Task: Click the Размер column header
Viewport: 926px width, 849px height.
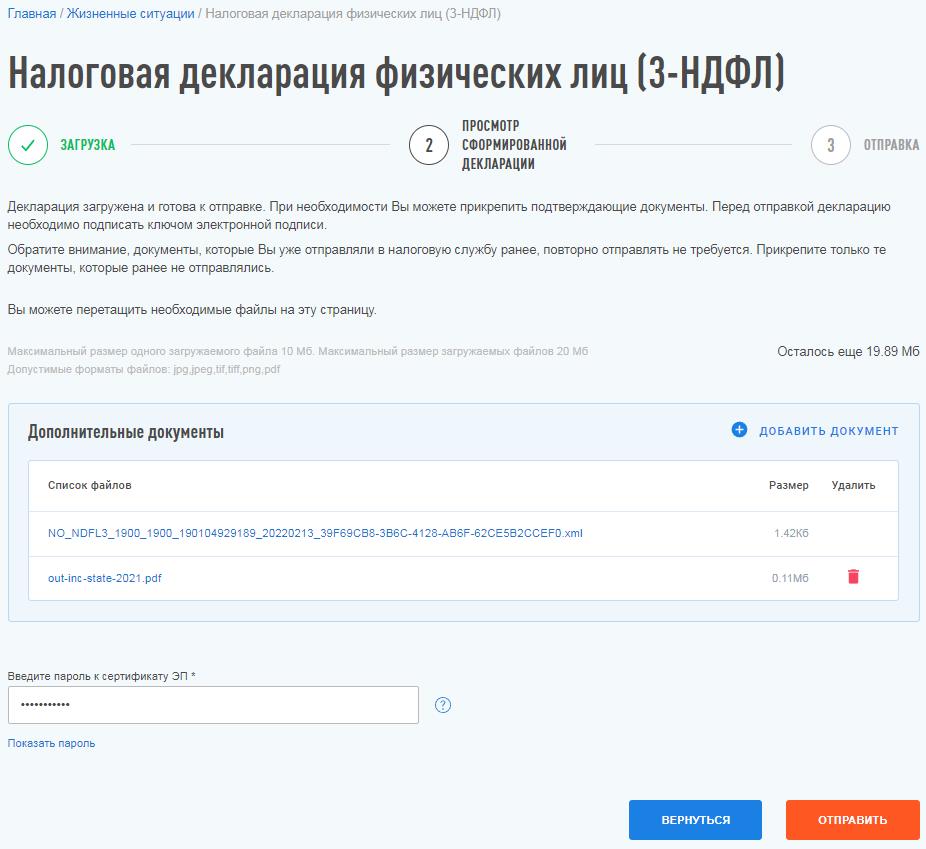Action: [788, 485]
